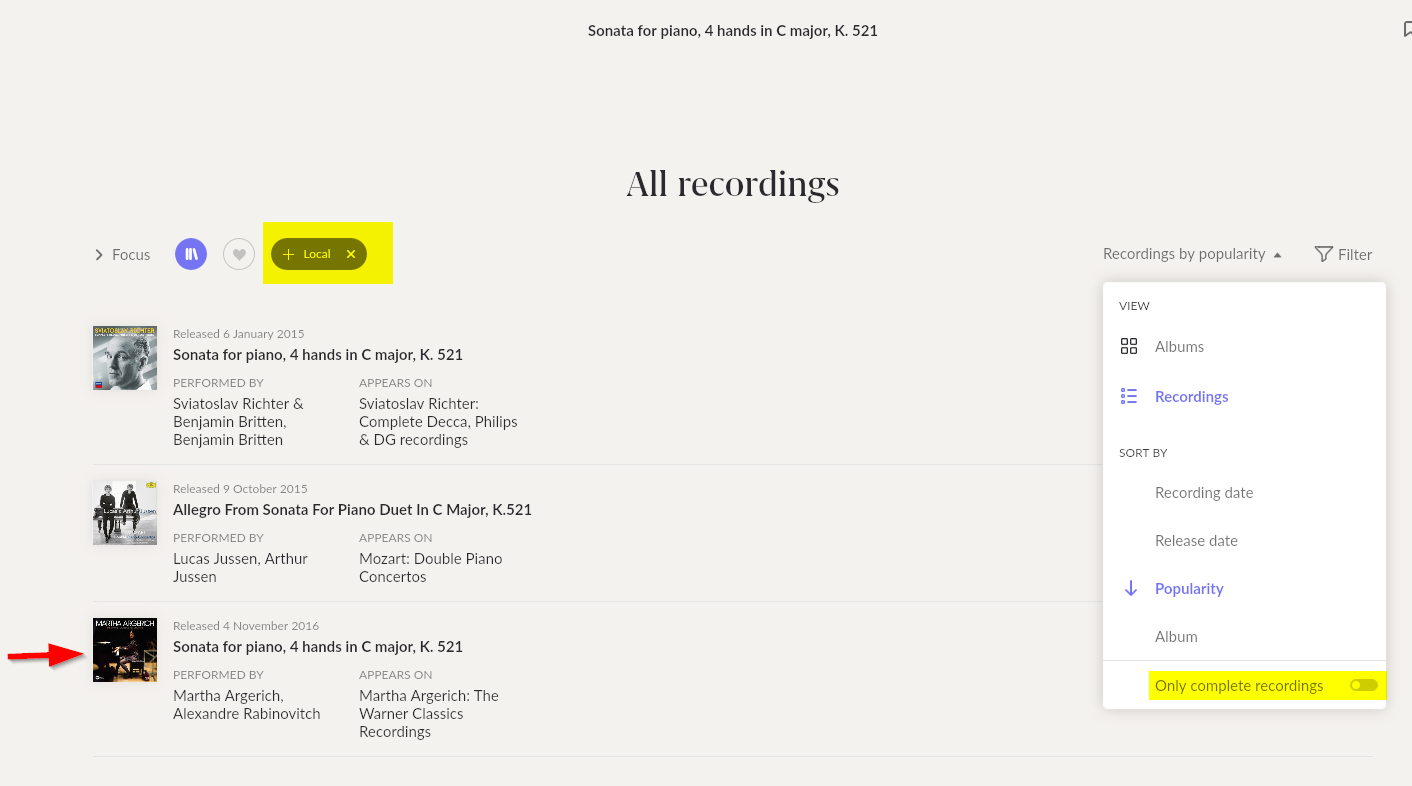Toggle the heart favorites filter
Image resolution: width=1412 pixels, height=786 pixels.
[239, 254]
